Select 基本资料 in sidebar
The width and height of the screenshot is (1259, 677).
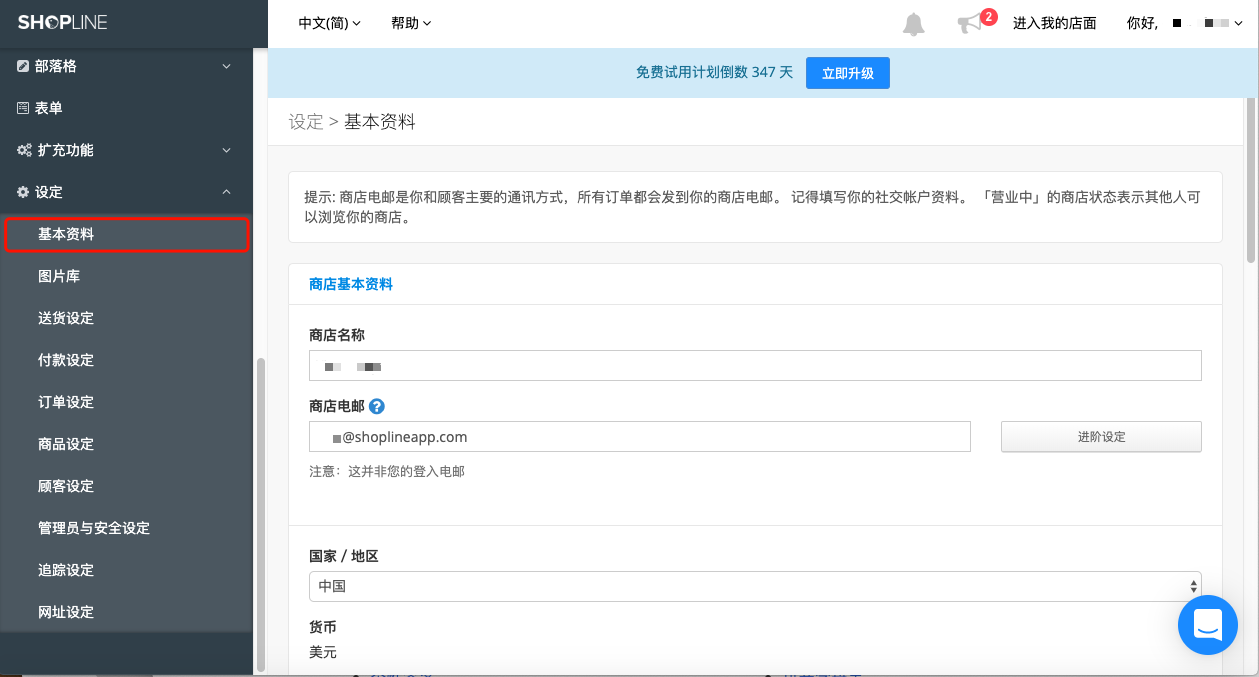pos(126,234)
